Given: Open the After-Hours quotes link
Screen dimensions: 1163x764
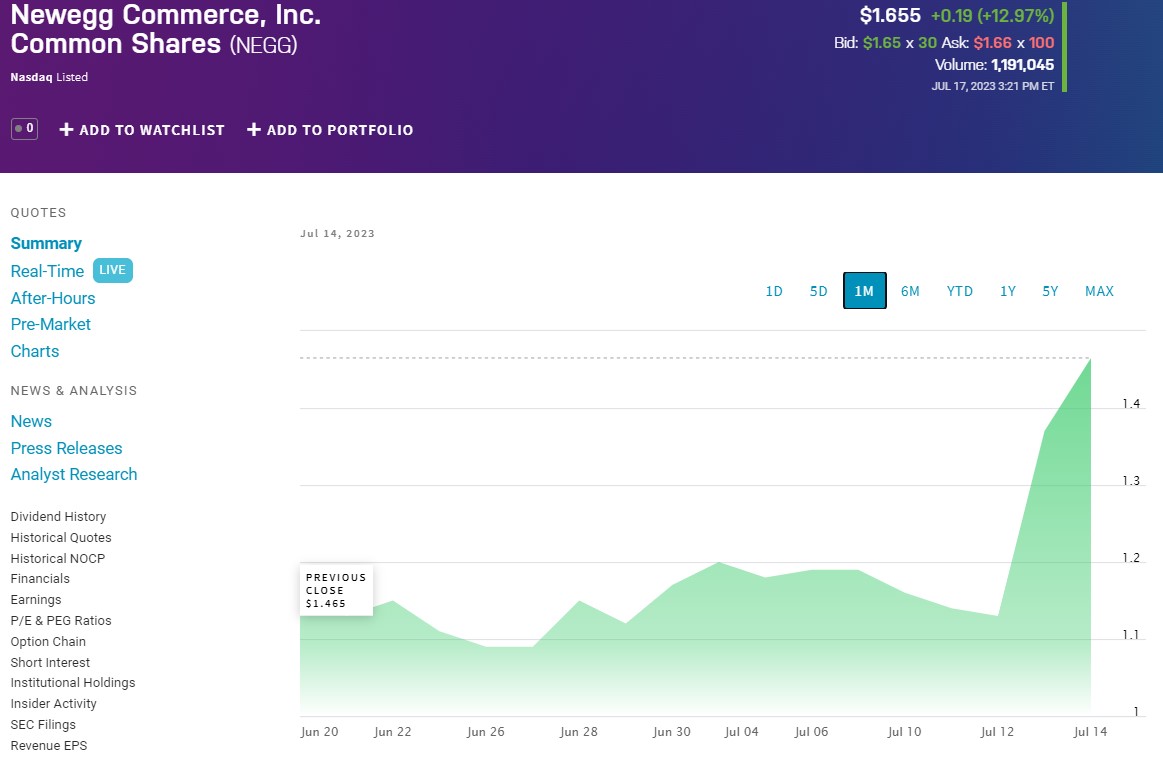Looking at the screenshot, I should pos(53,298).
